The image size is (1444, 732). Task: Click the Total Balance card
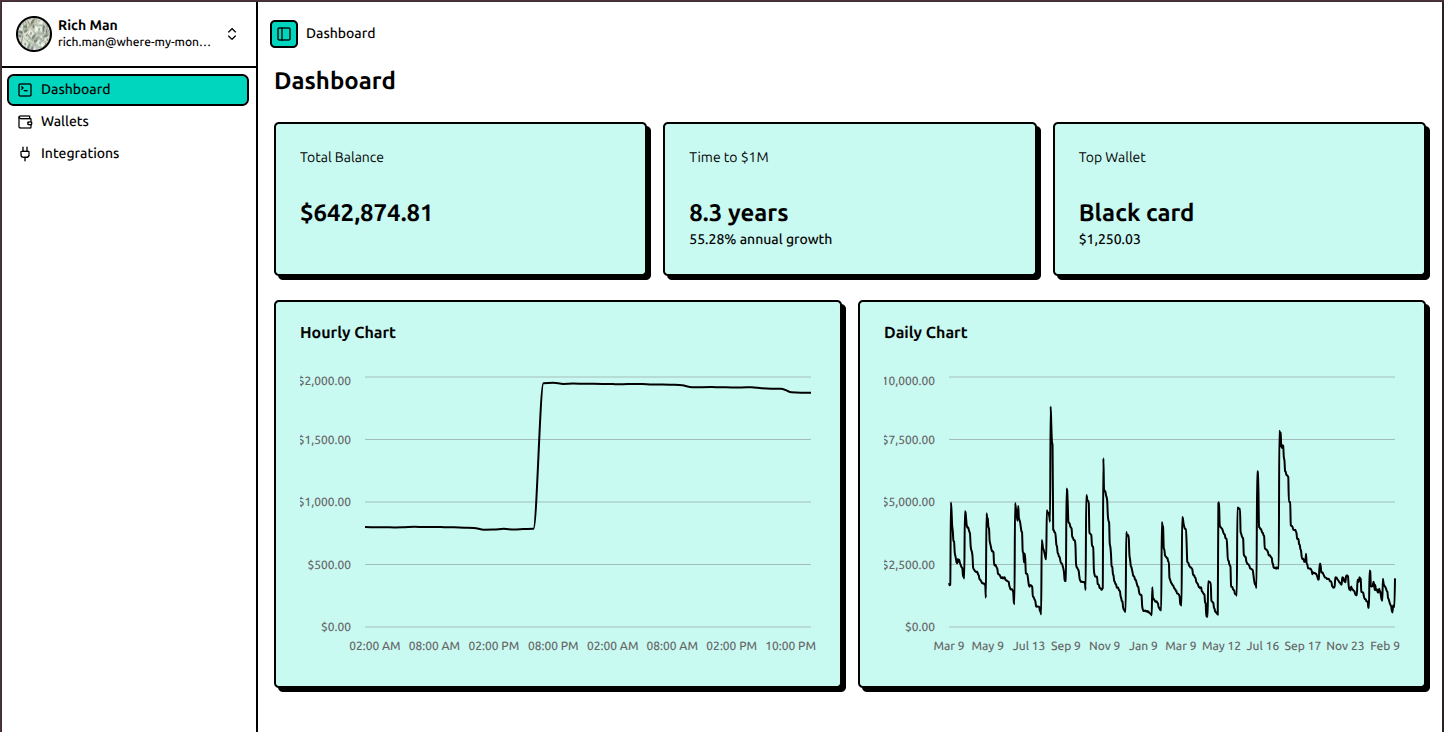pos(460,198)
